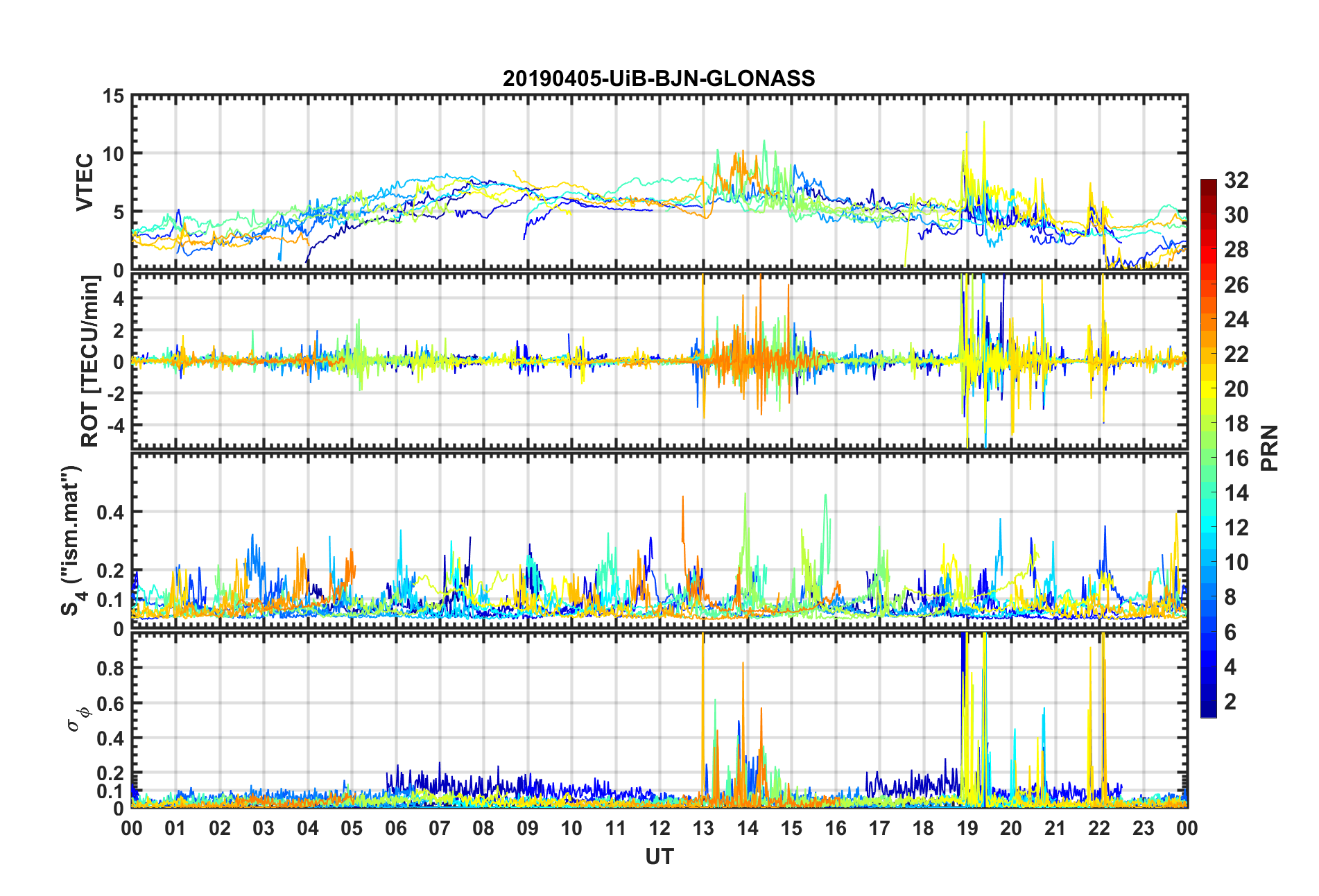Click the PRN colorbar label
1319x896 pixels.
pyautogui.click(x=1270, y=448)
